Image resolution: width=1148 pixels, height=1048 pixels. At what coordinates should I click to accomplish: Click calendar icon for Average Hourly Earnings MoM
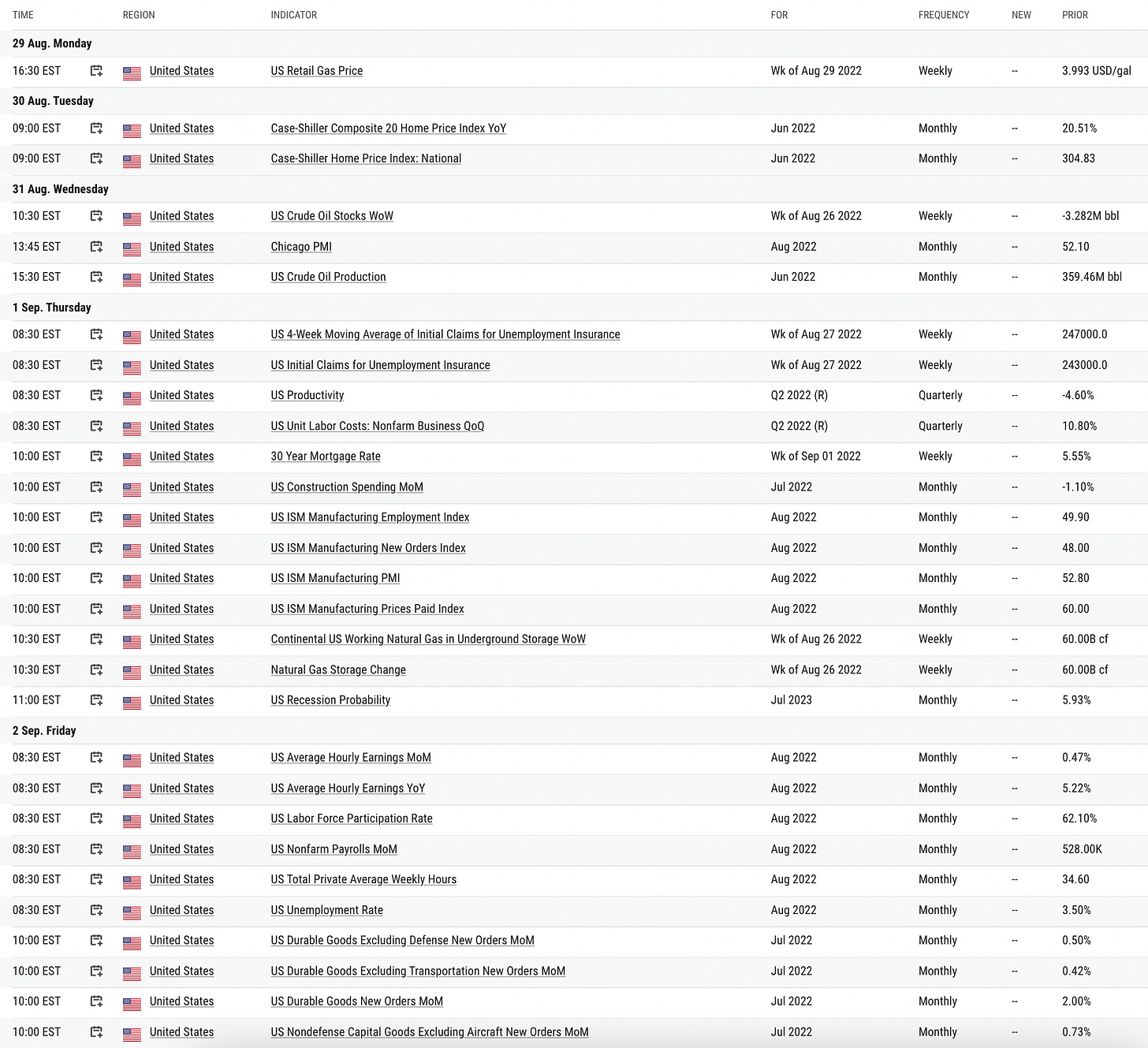[x=96, y=758]
